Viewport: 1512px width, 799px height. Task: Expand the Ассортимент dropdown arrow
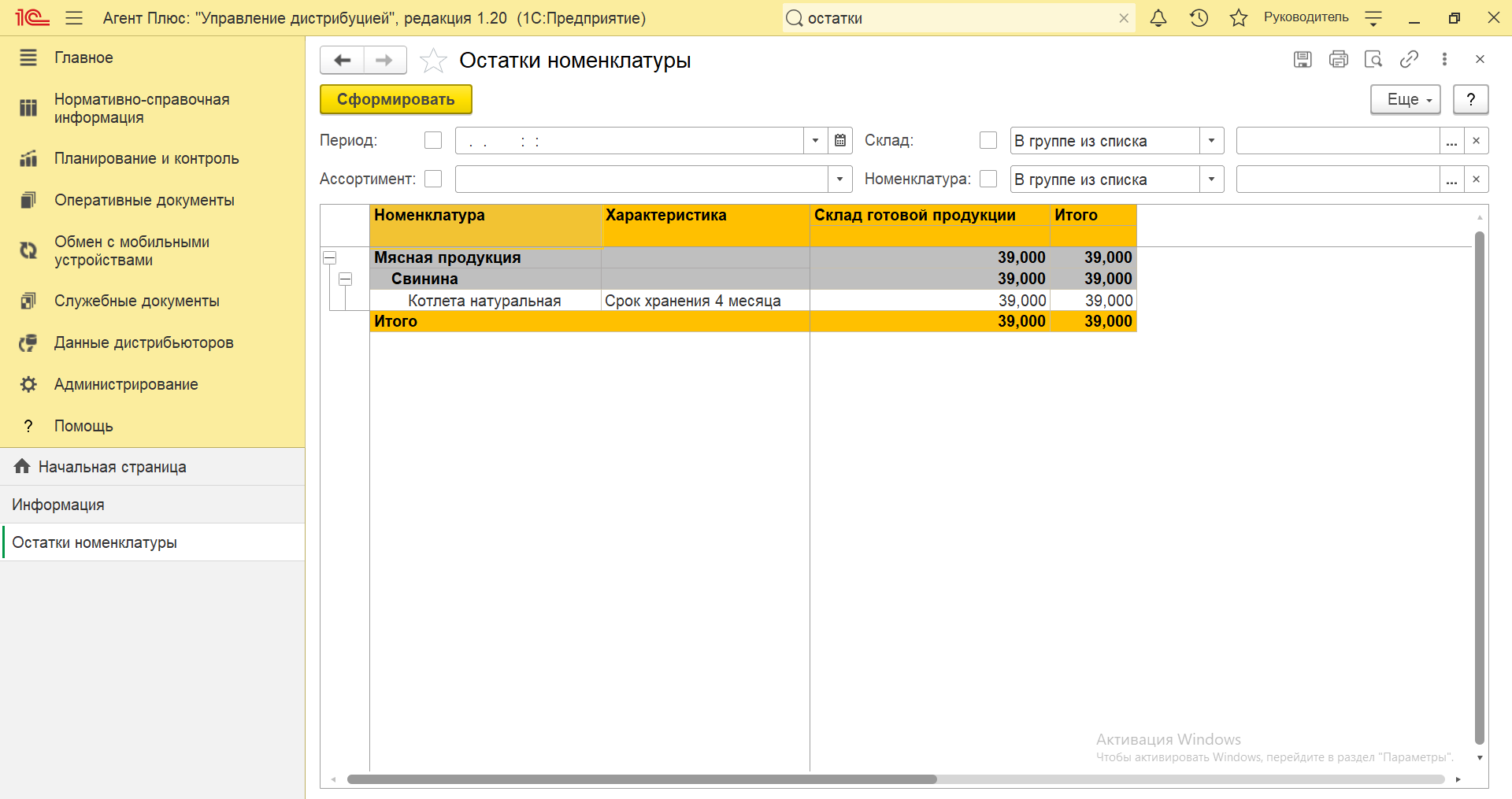point(840,179)
